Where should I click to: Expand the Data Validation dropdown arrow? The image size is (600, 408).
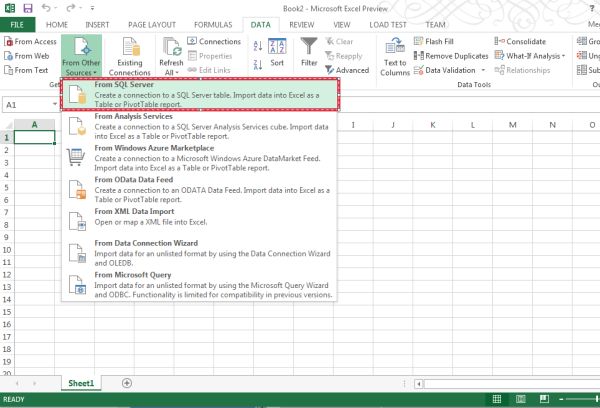point(483,70)
